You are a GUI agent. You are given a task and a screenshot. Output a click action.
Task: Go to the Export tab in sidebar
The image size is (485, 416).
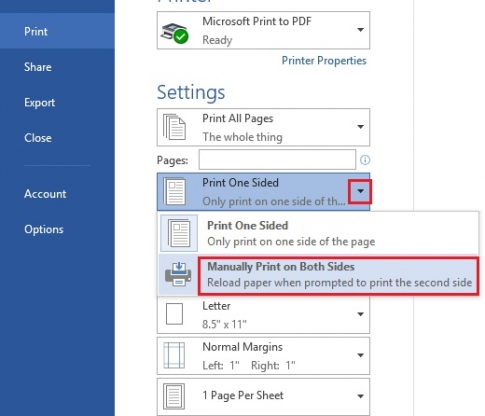(x=39, y=103)
